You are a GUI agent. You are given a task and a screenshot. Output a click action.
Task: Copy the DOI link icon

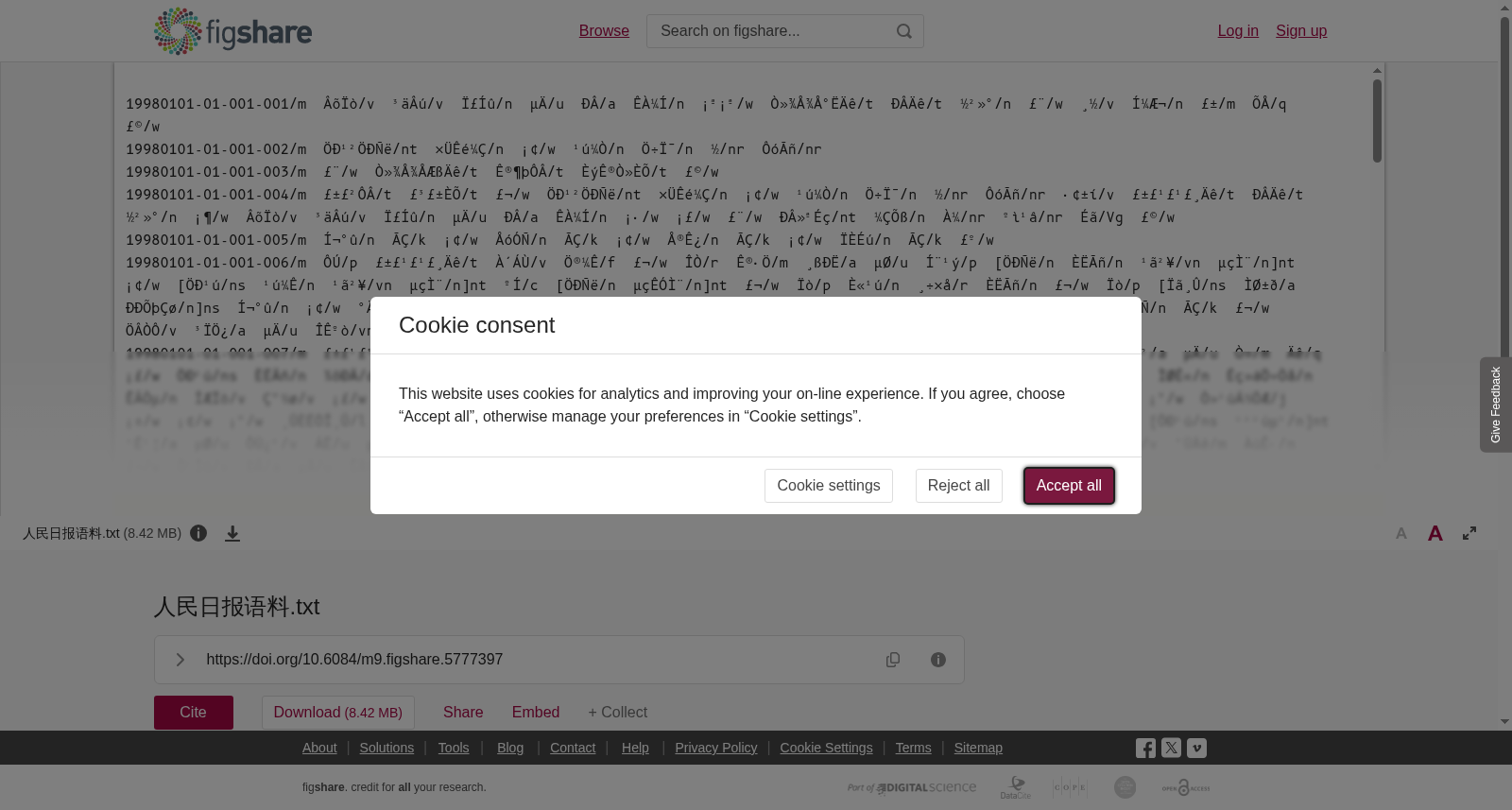(x=893, y=660)
